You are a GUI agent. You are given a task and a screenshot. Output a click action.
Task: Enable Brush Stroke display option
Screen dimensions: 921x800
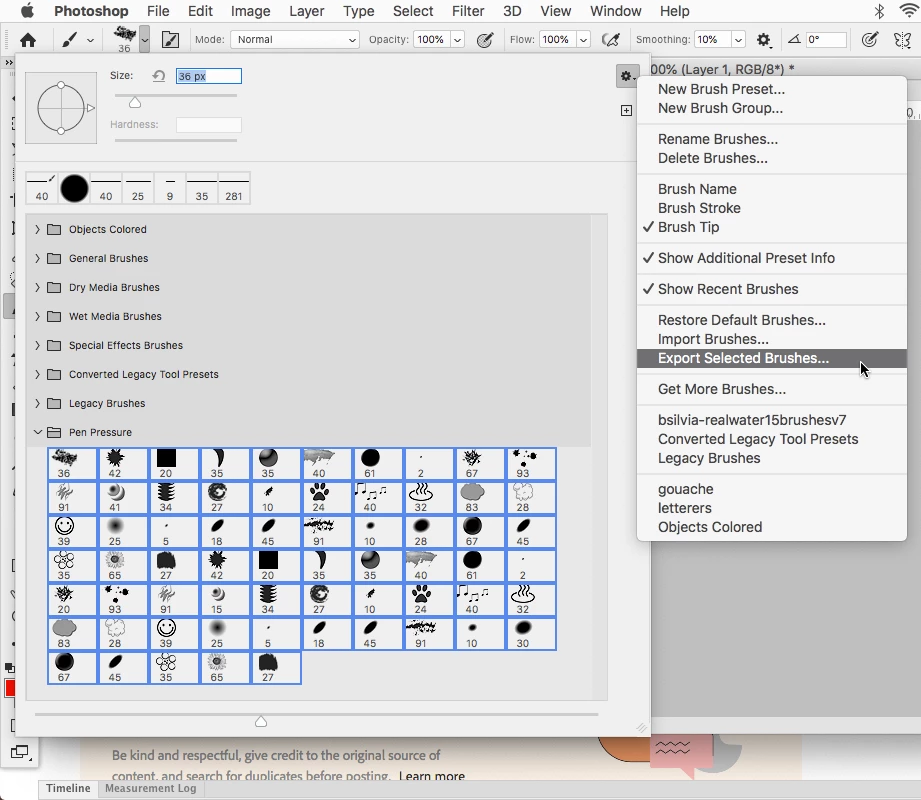699,208
